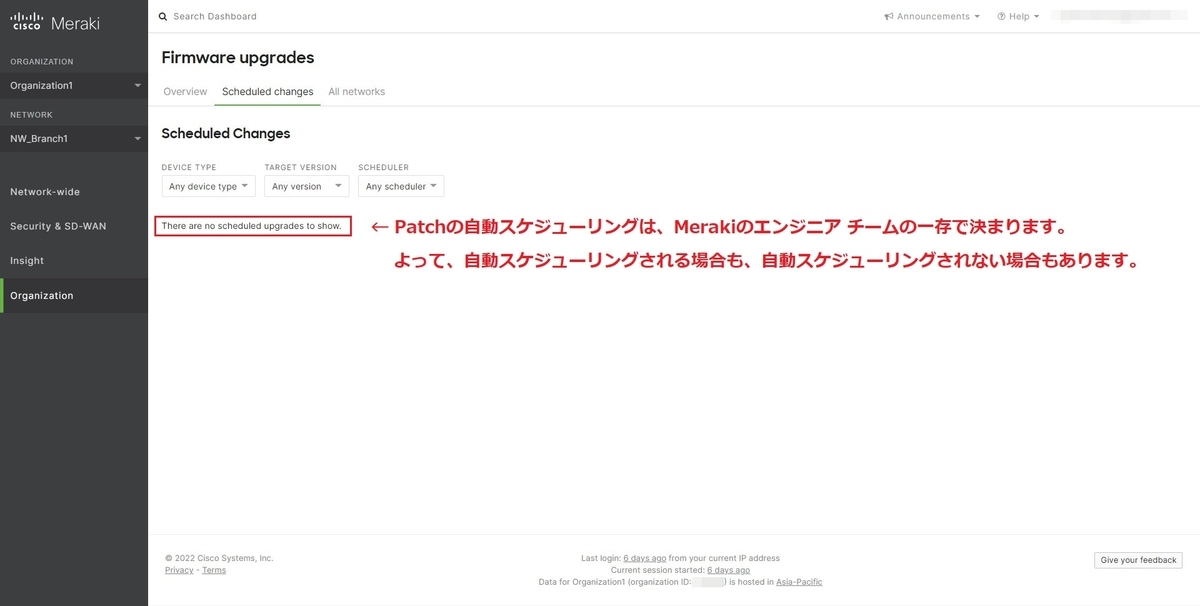Image resolution: width=1200 pixels, height=606 pixels.
Task: Open the Security & SD-WAN menu
Action: pos(74,226)
